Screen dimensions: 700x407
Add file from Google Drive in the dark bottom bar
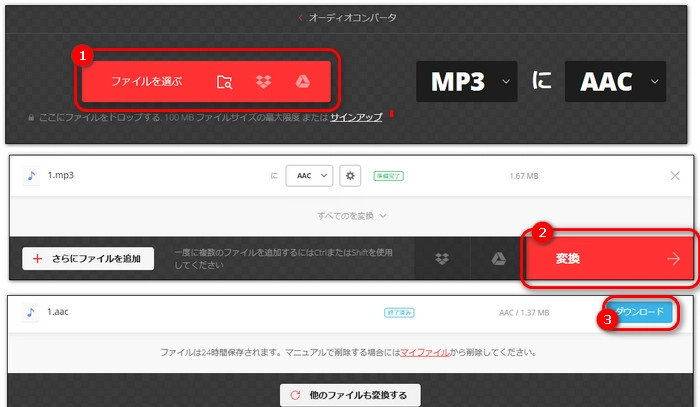[498, 258]
